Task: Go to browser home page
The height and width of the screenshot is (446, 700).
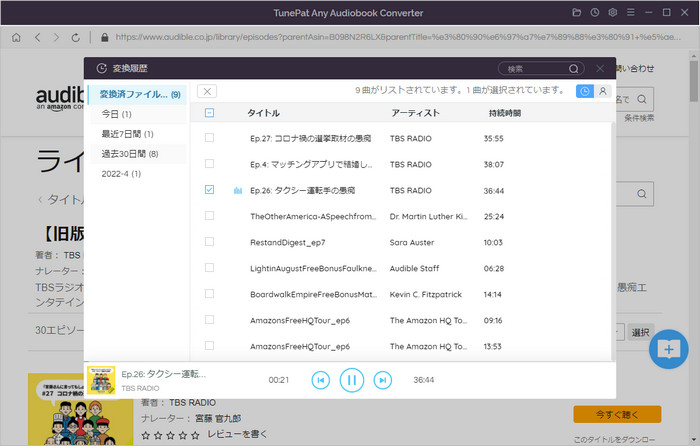Action: click(16, 38)
